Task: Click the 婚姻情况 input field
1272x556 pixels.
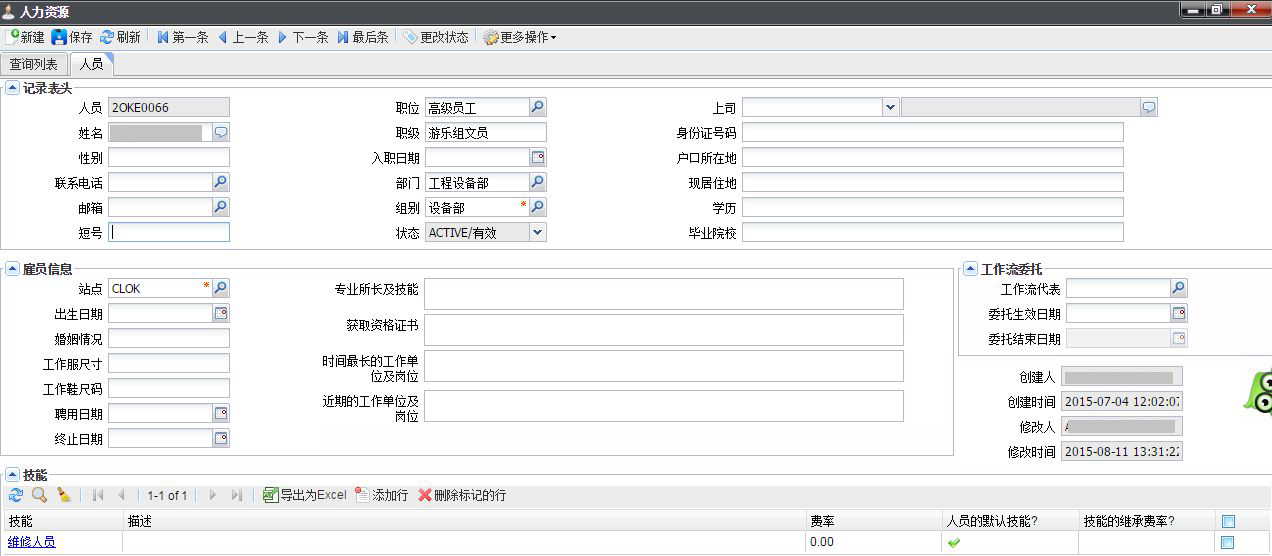Action: pos(169,338)
